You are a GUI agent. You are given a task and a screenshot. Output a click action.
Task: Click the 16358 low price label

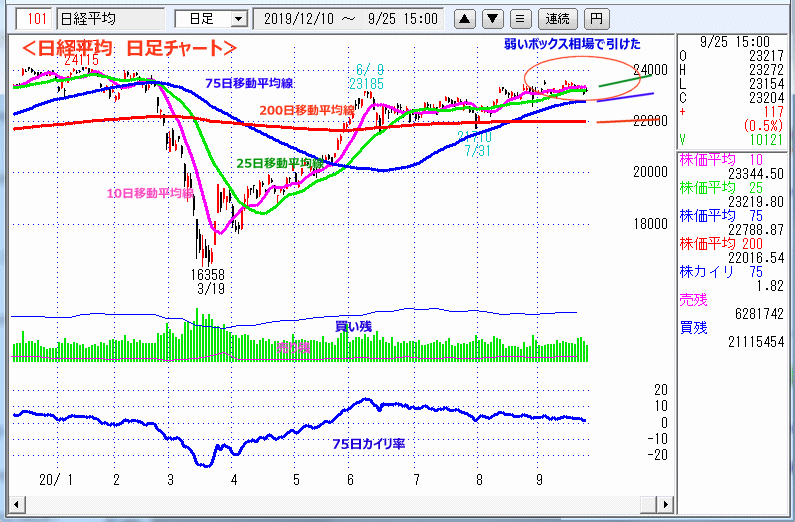[207, 275]
